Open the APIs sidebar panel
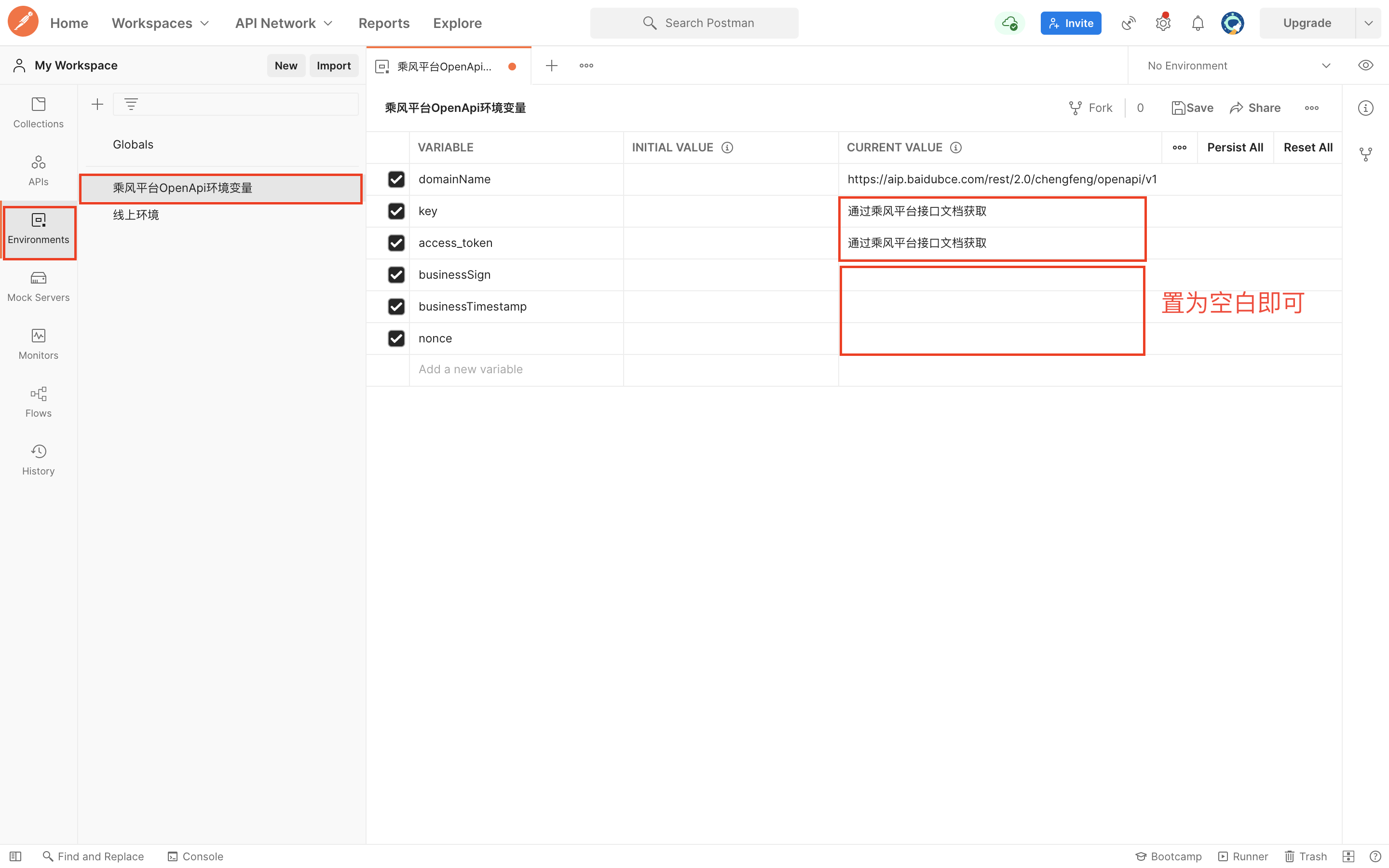Viewport: 1389px width, 868px height. [39, 171]
